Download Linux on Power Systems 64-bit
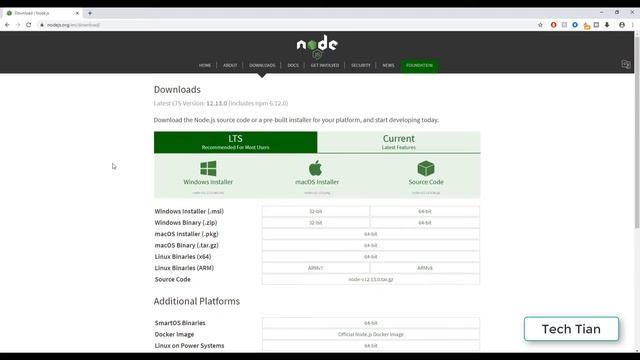Screen dimensions: 640x360 (371, 346)
